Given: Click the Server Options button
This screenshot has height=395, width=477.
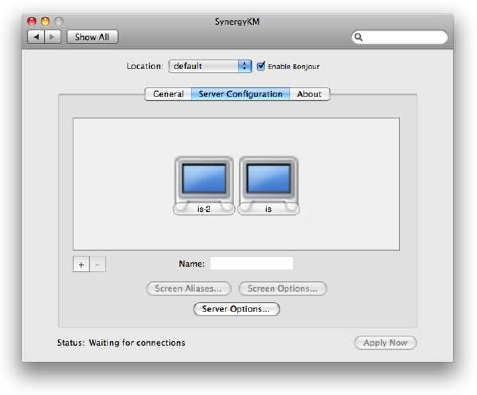Looking at the screenshot, I should click(236, 309).
